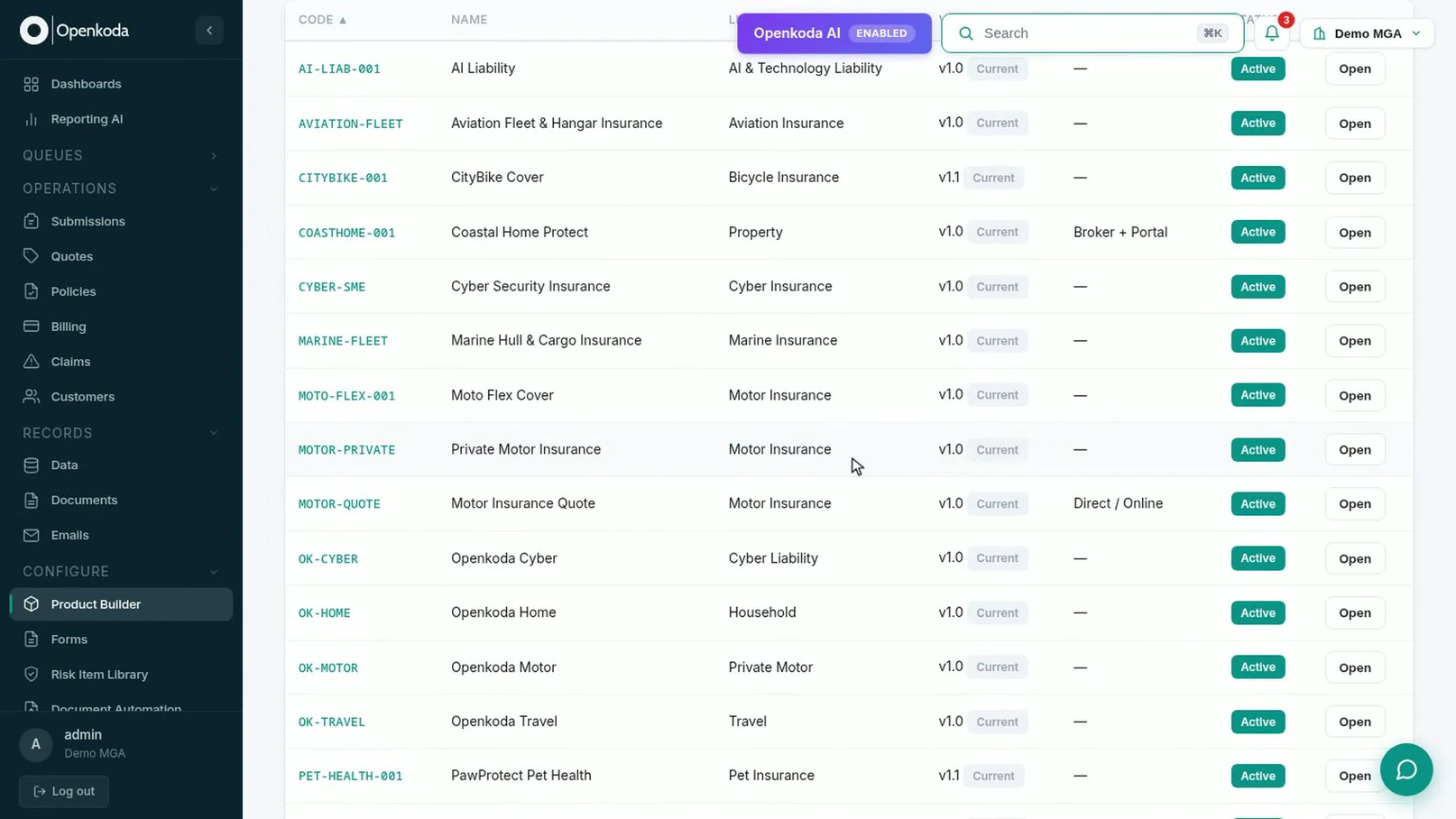Open the Aviation Fleet & Hangar Insurance product

(x=1355, y=124)
